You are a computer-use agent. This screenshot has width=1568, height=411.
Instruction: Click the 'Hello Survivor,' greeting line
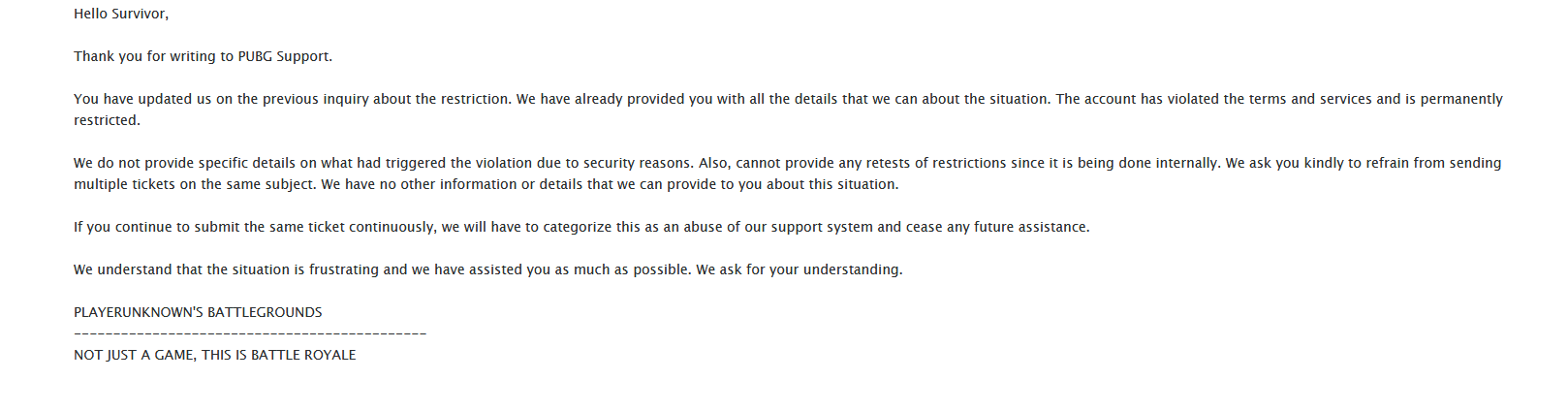point(121,14)
